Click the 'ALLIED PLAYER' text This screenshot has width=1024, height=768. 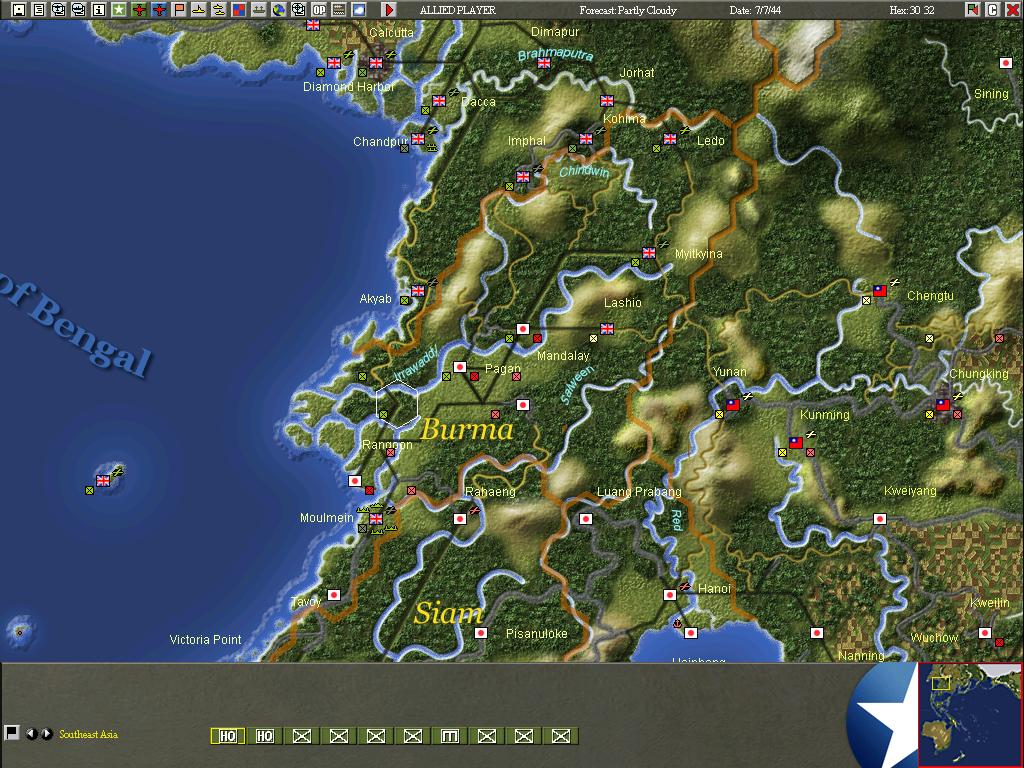coord(457,10)
